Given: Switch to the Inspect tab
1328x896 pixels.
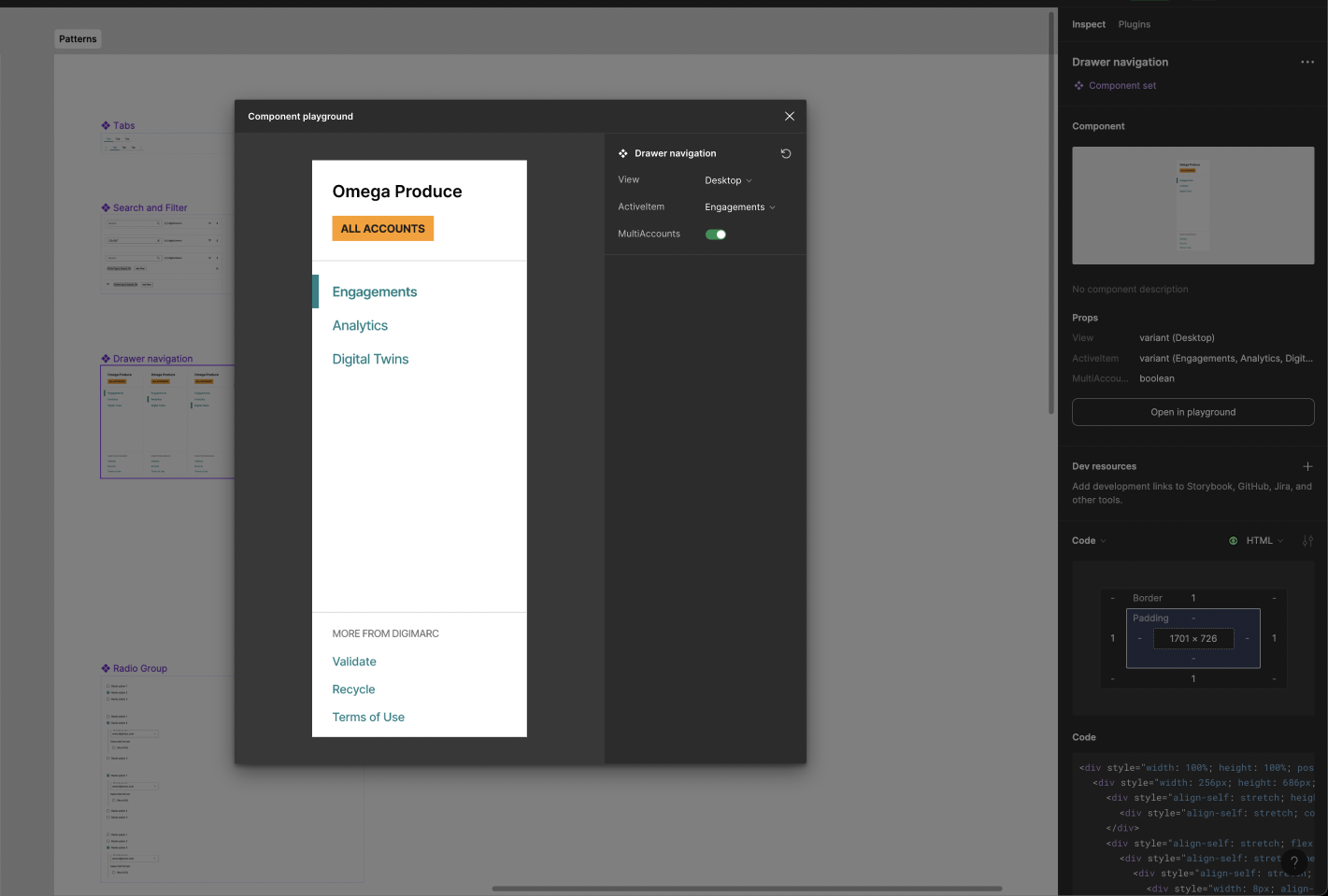Looking at the screenshot, I should 1089,24.
